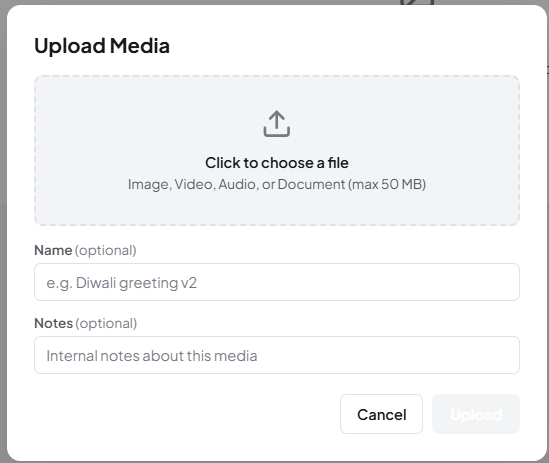Click the Notes (optional) label

click(x=86, y=323)
